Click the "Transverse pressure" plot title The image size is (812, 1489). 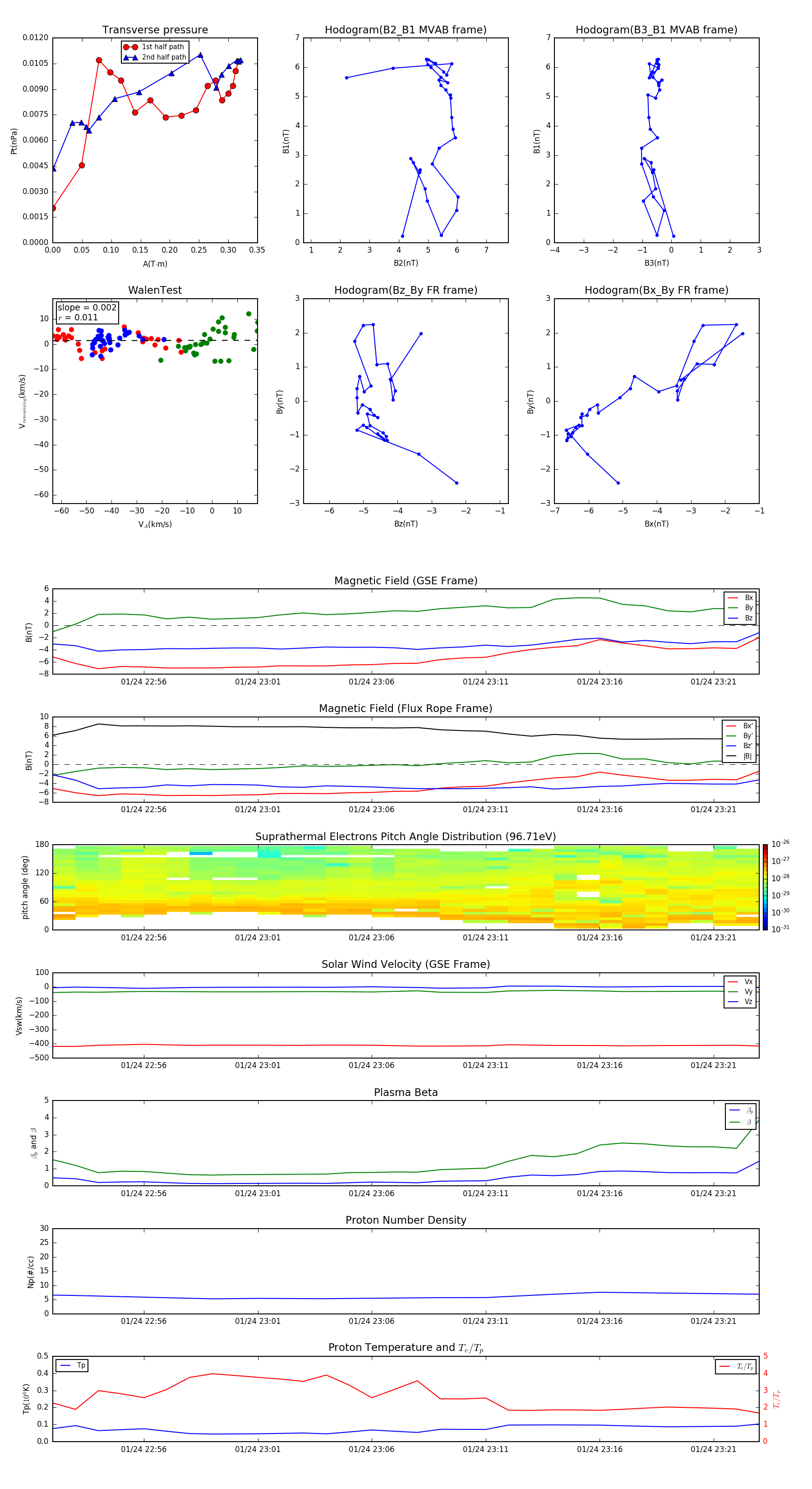click(155, 30)
